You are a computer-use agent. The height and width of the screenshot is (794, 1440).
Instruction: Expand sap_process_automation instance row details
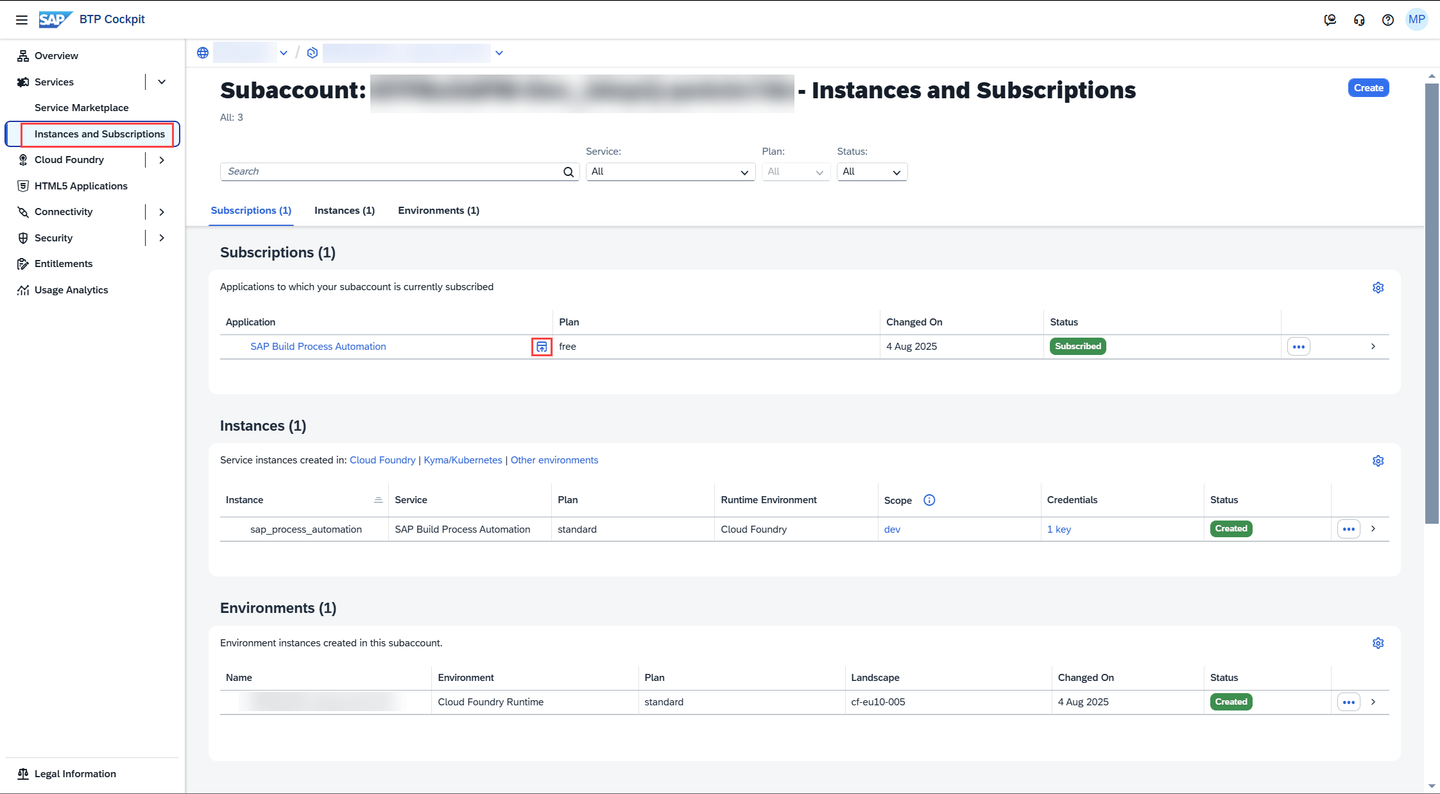[x=1373, y=529]
